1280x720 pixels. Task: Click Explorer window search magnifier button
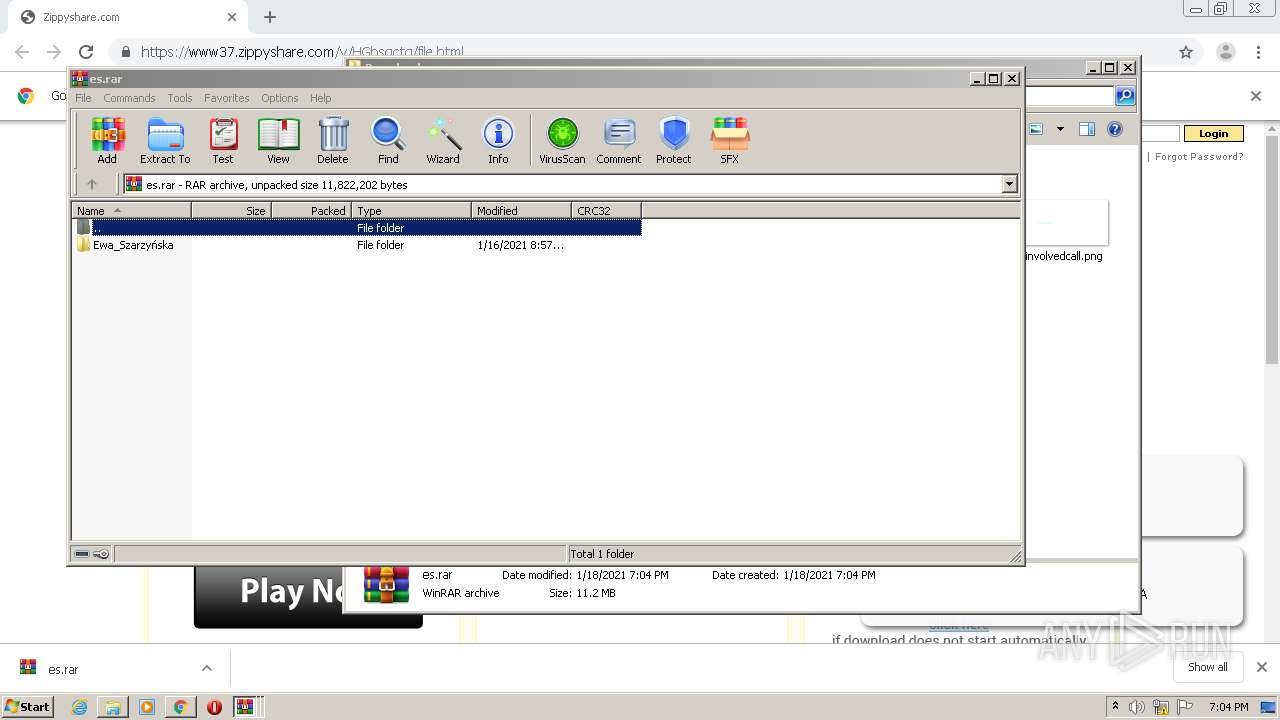(x=1125, y=96)
